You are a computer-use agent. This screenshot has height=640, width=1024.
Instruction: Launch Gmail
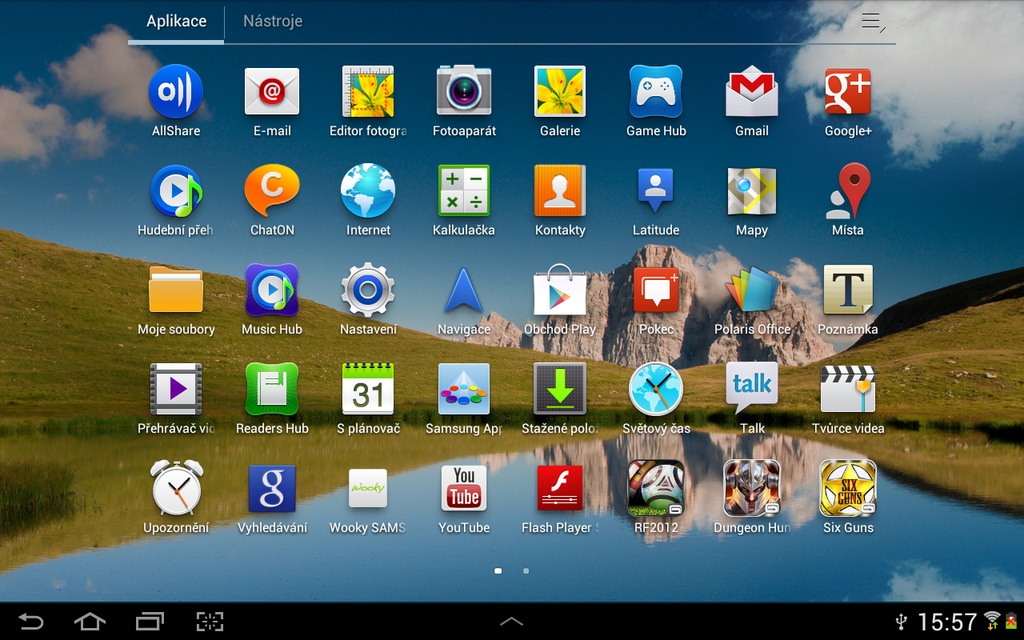pyautogui.click(x=752, y=91)
